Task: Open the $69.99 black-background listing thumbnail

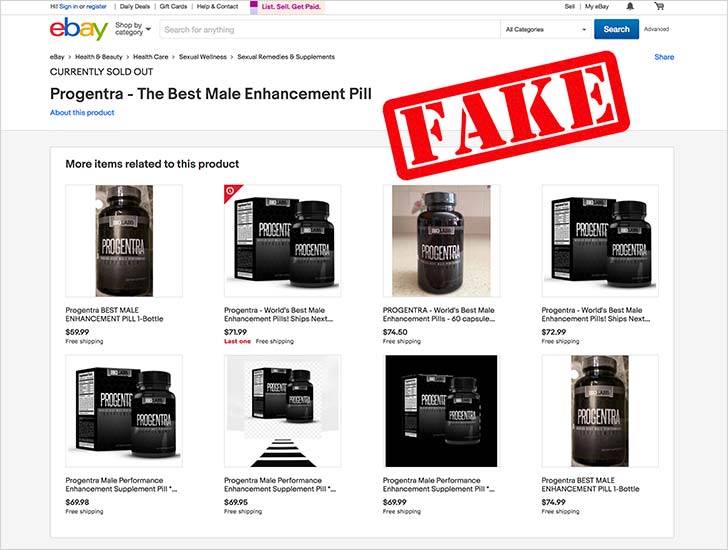Action: pyautogui.click(x=441, y=411)
